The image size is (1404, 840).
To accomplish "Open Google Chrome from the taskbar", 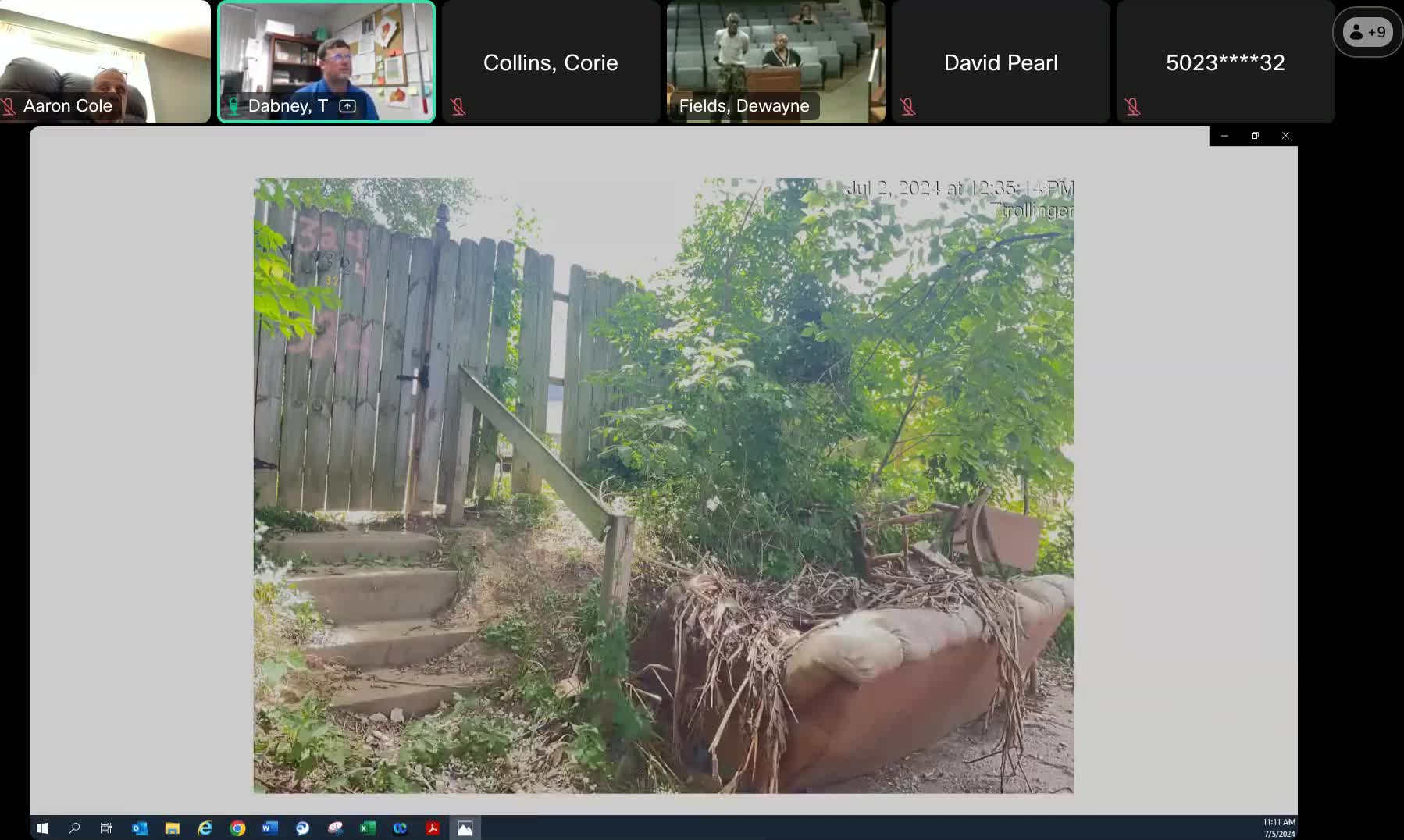I will pos(237,828).
